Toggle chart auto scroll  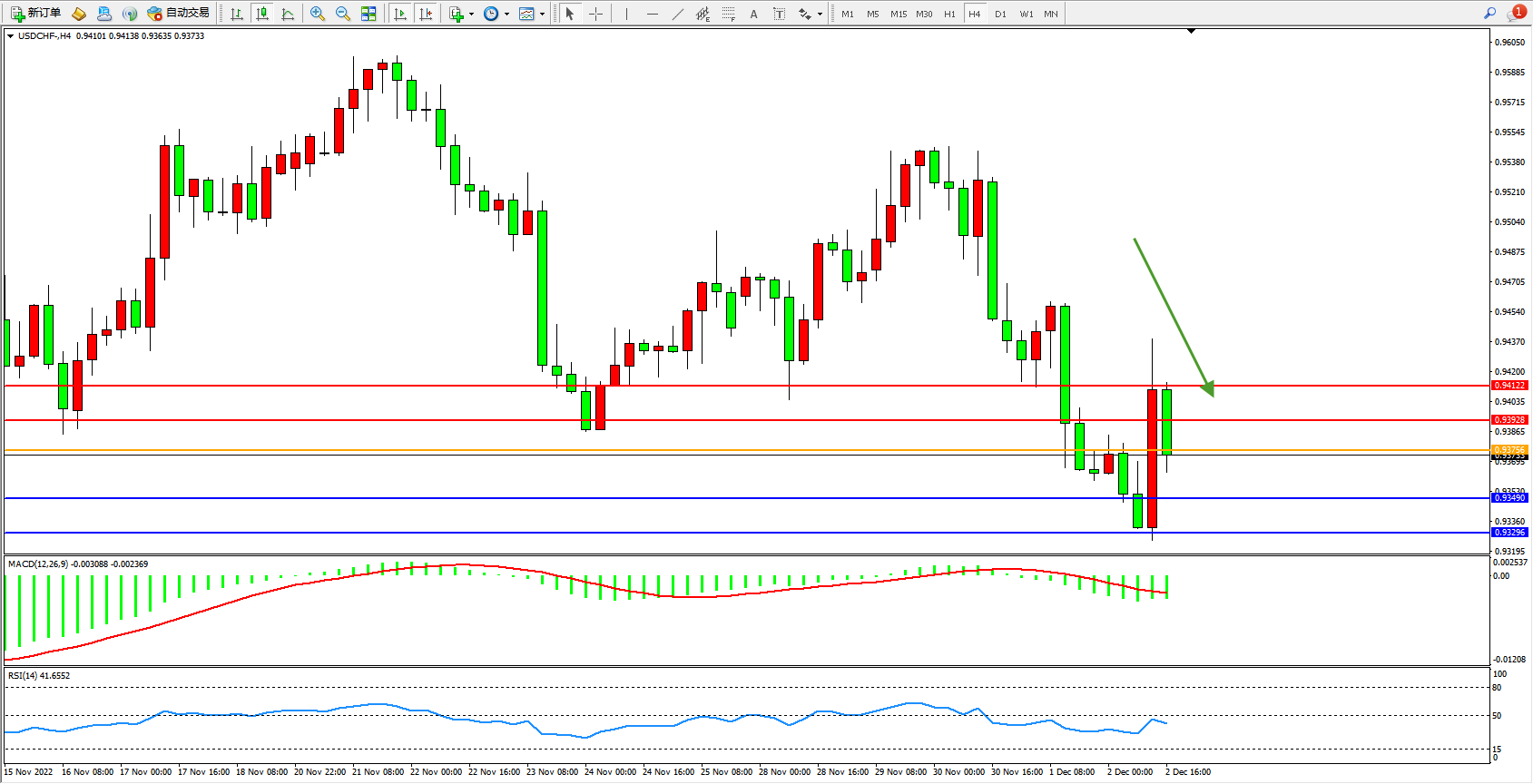pyautogui.click(x=400, y=14)
